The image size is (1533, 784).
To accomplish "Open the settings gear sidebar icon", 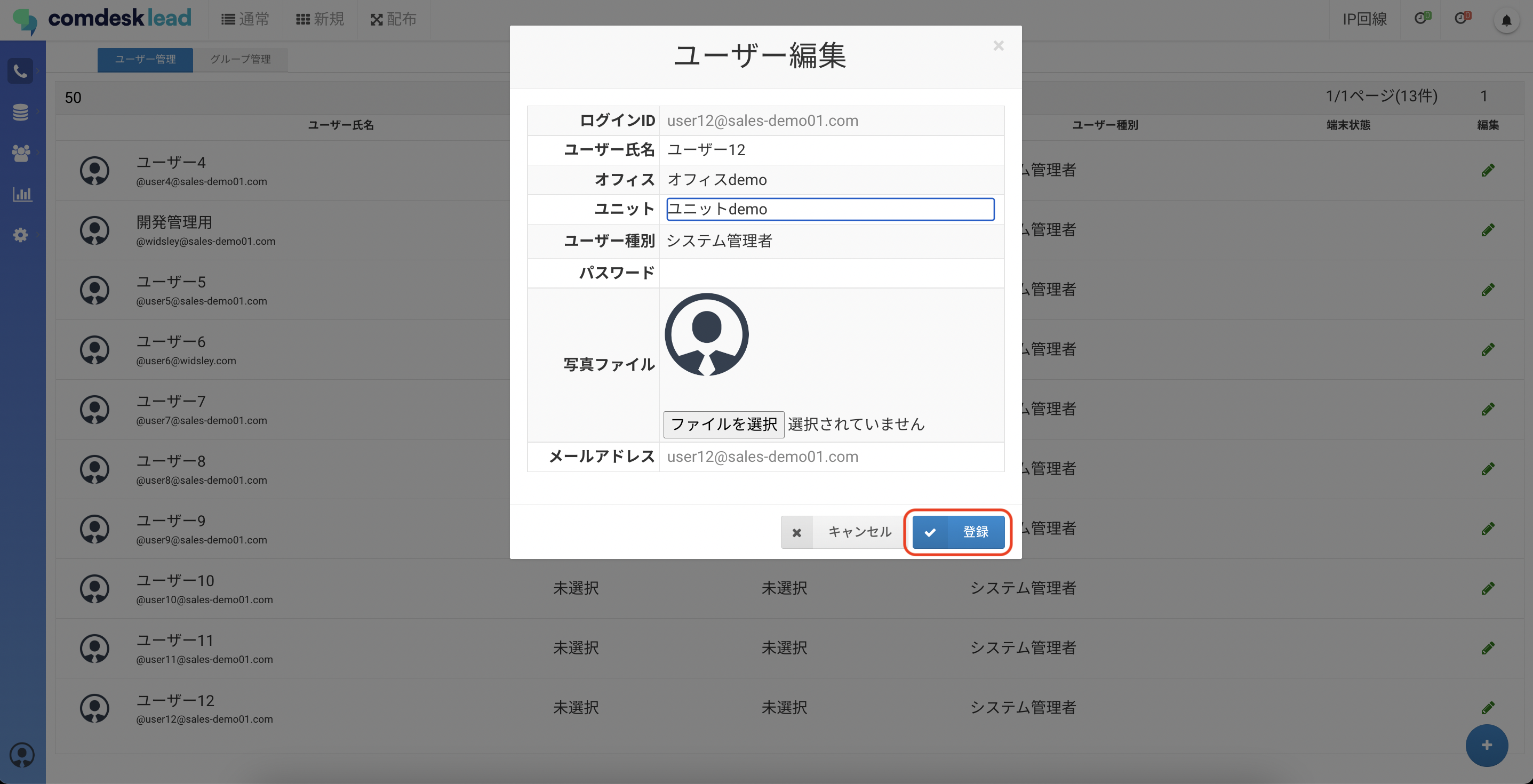I will tap(20, 234).
